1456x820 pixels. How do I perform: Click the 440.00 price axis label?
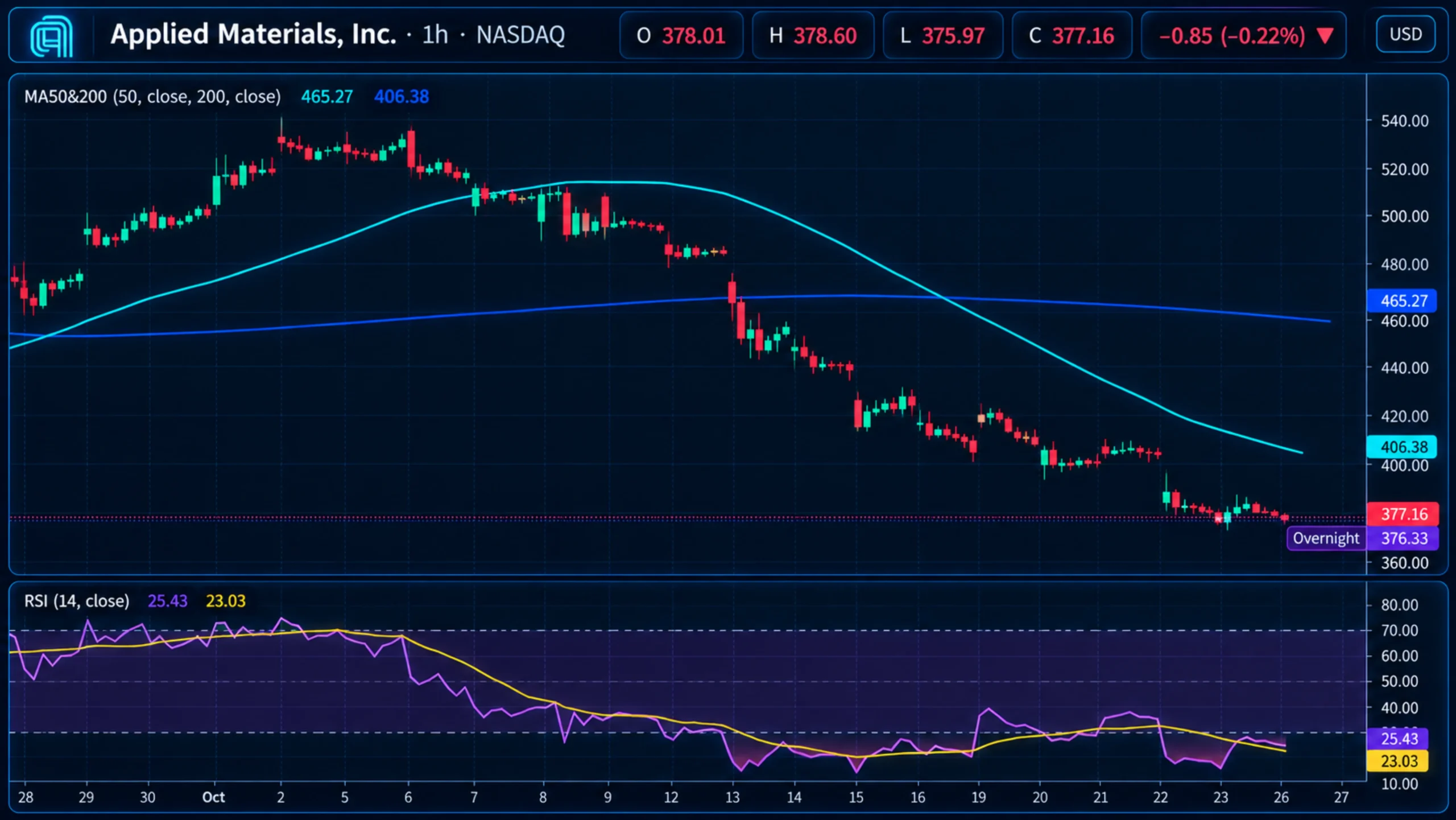pos(1404,368)
